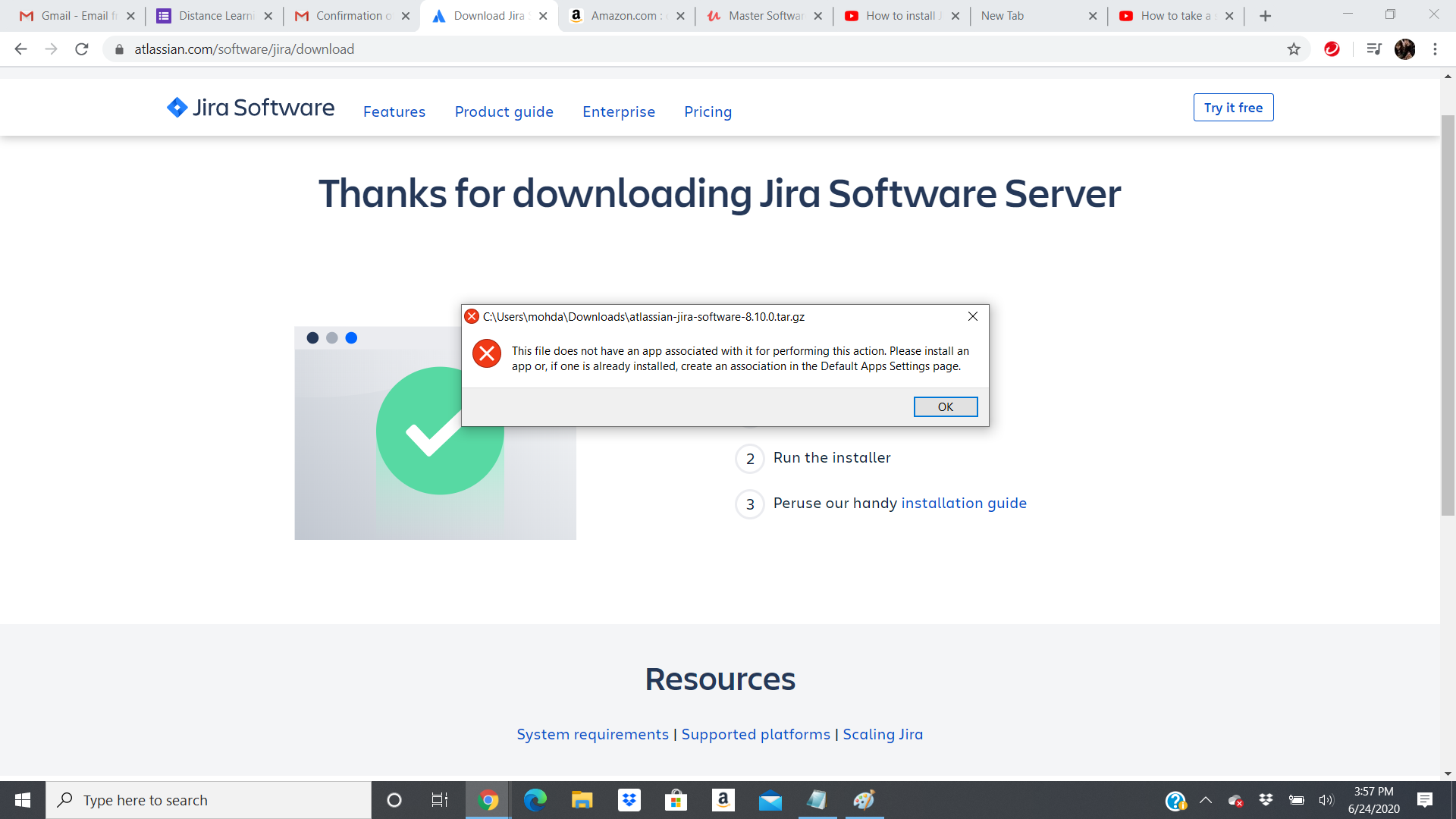1456x819 pixels.
Task: Click the Try it free button
Action: tap(1233, 108)
